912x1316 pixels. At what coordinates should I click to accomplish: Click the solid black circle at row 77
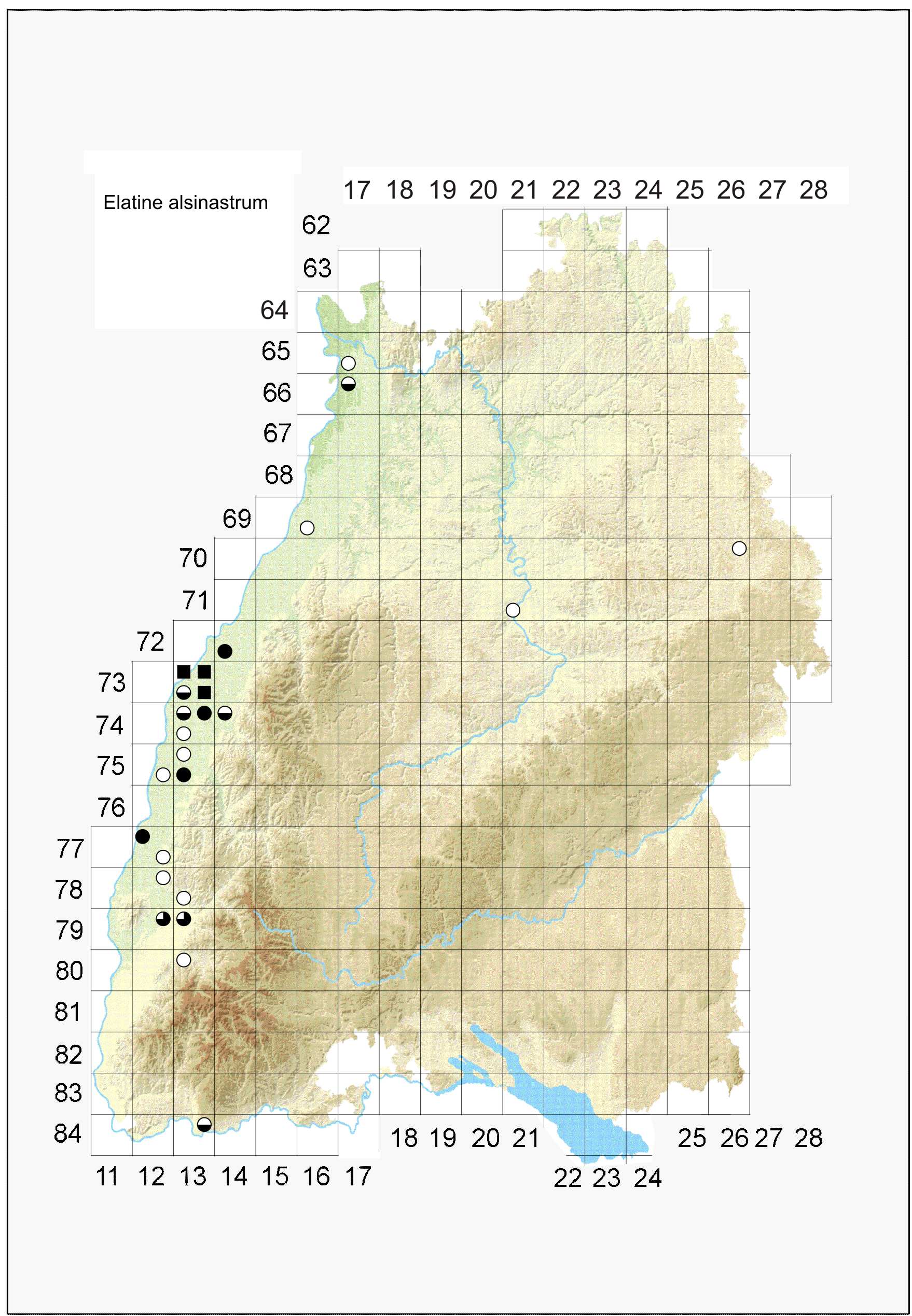pyautogui.click(x=142, y=836)
